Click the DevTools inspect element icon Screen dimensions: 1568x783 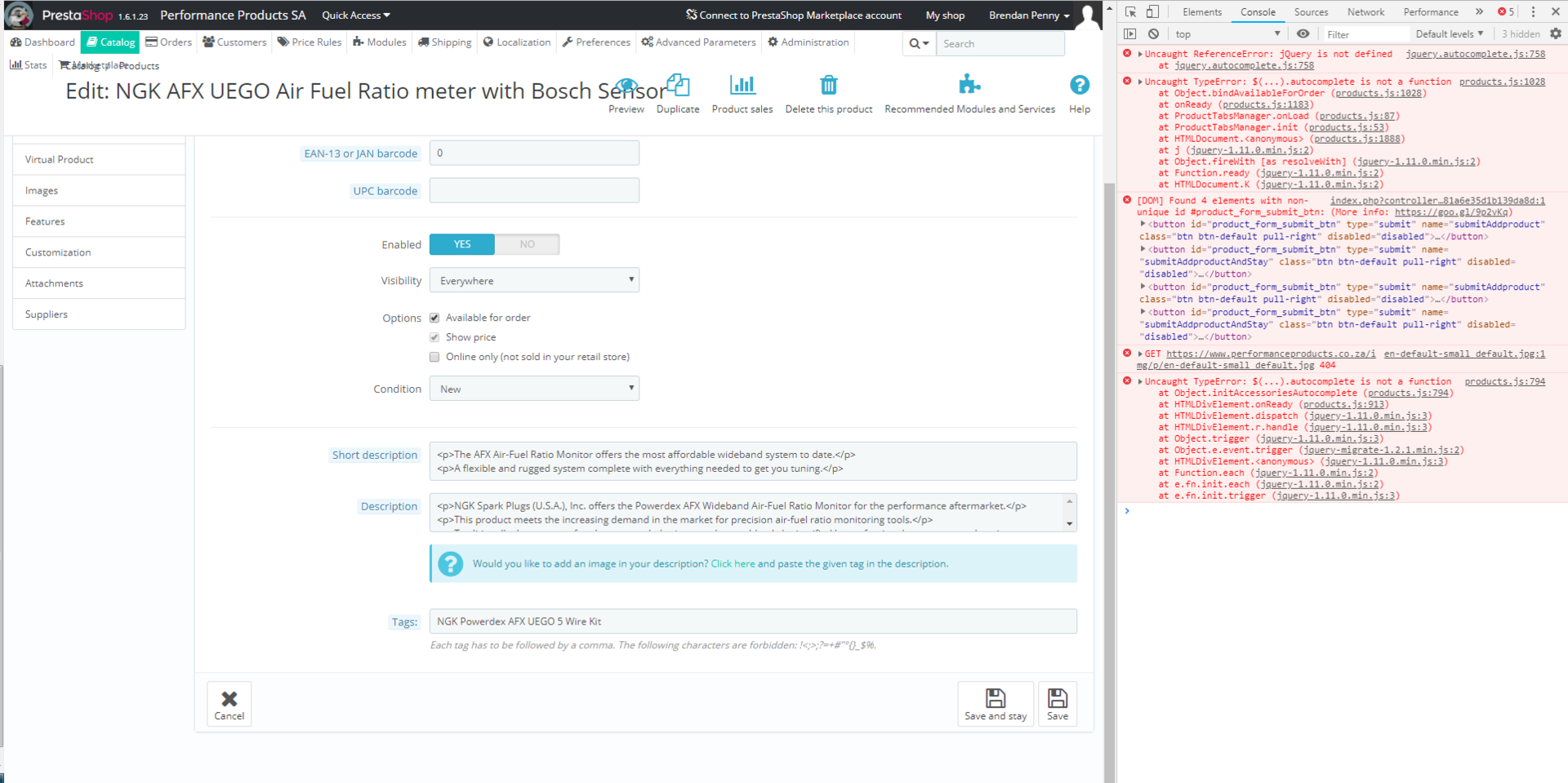1130,11
